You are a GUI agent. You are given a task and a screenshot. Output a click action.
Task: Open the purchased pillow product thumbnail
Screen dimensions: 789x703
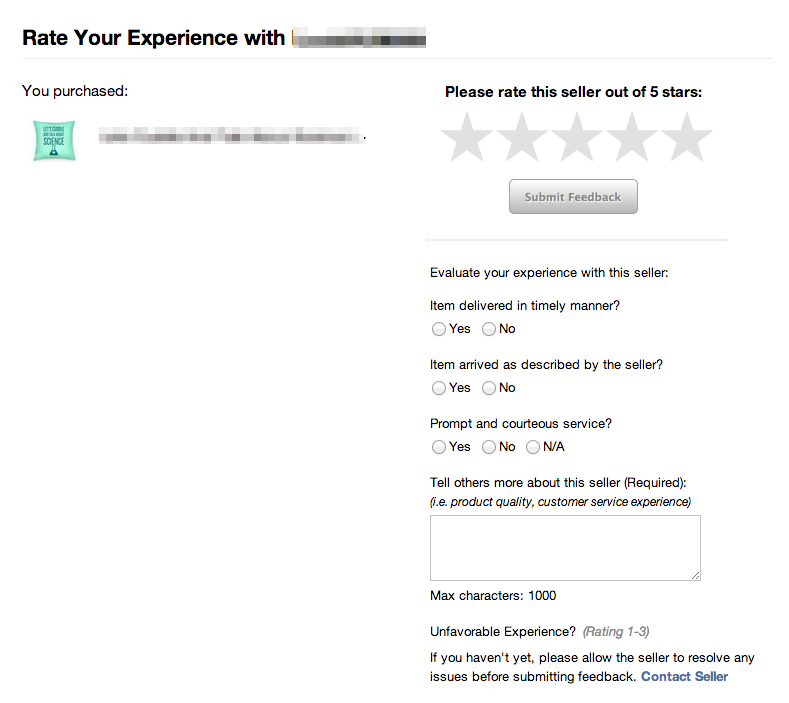tap(54, 140)
